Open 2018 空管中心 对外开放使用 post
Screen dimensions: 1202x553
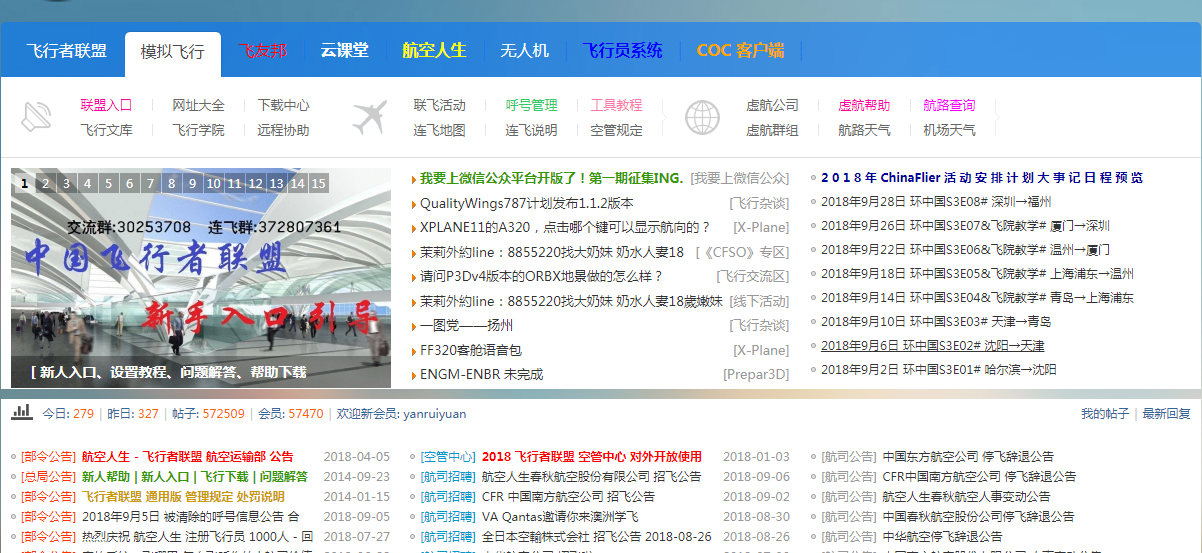[592, 456]
